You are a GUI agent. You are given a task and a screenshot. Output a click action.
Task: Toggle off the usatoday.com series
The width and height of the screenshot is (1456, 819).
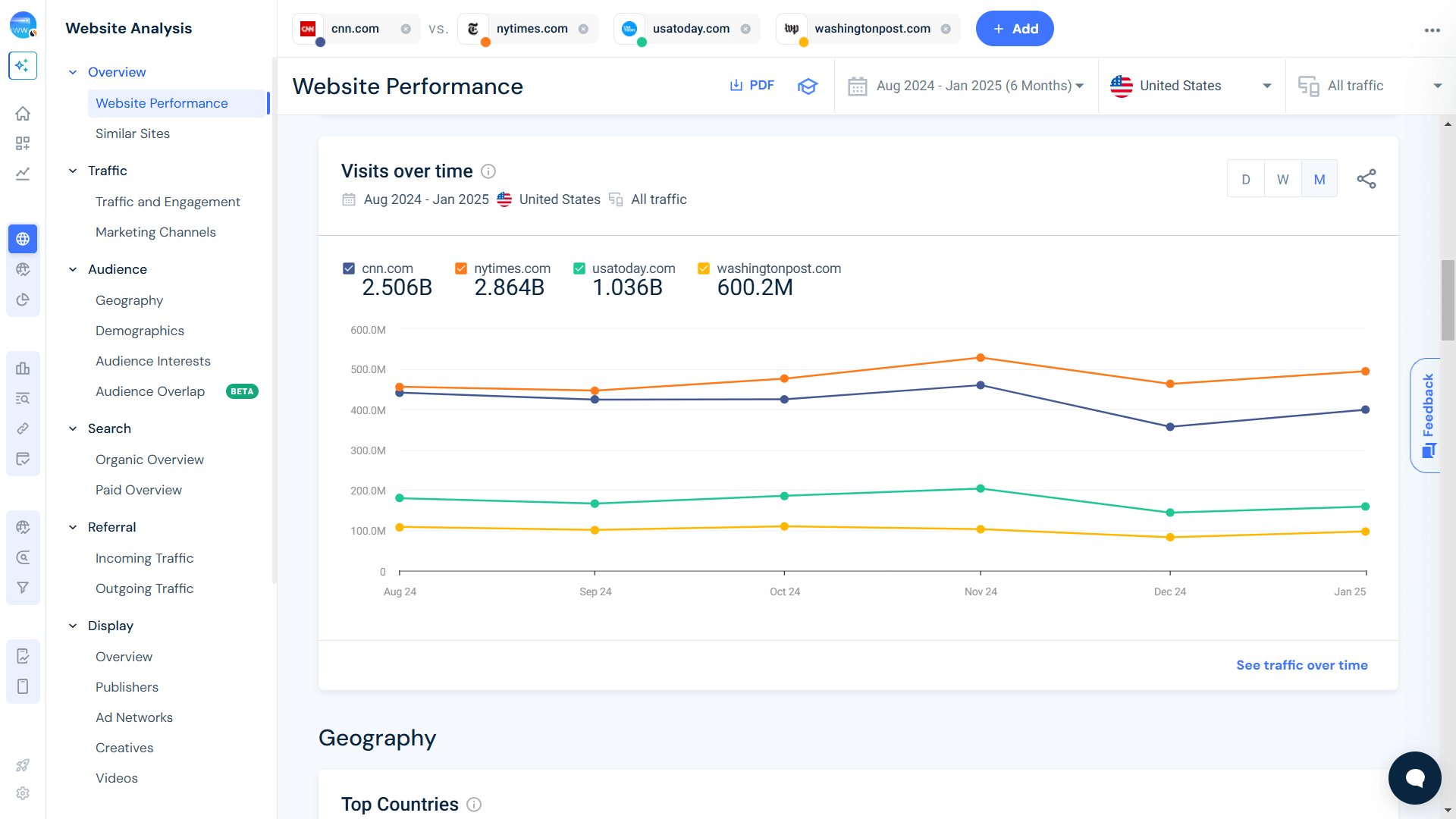point(579,268)
